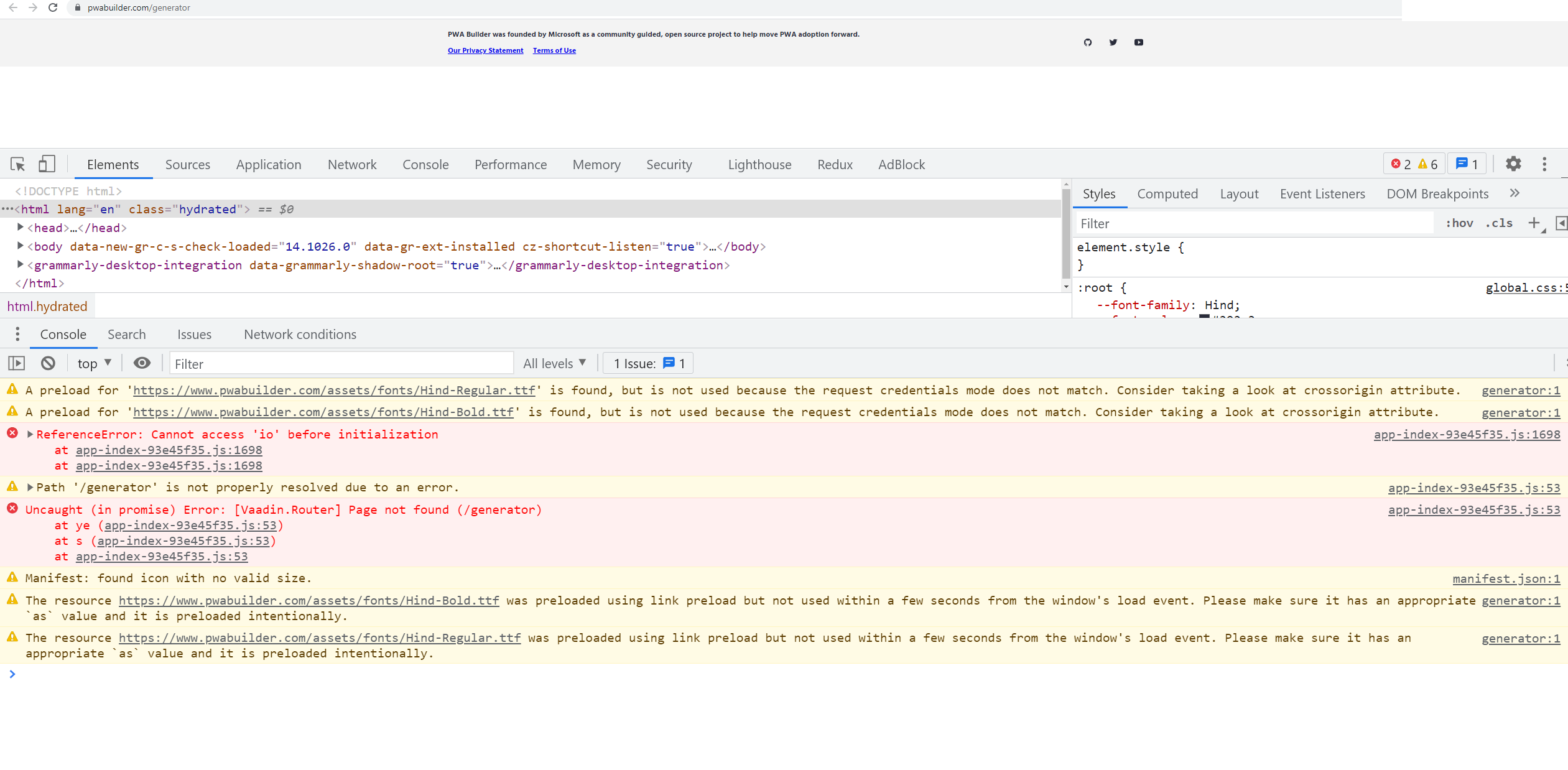Expand the ReferenceError stack trace
Viewport: 1568px width, 770px height.
pos(29,434)
